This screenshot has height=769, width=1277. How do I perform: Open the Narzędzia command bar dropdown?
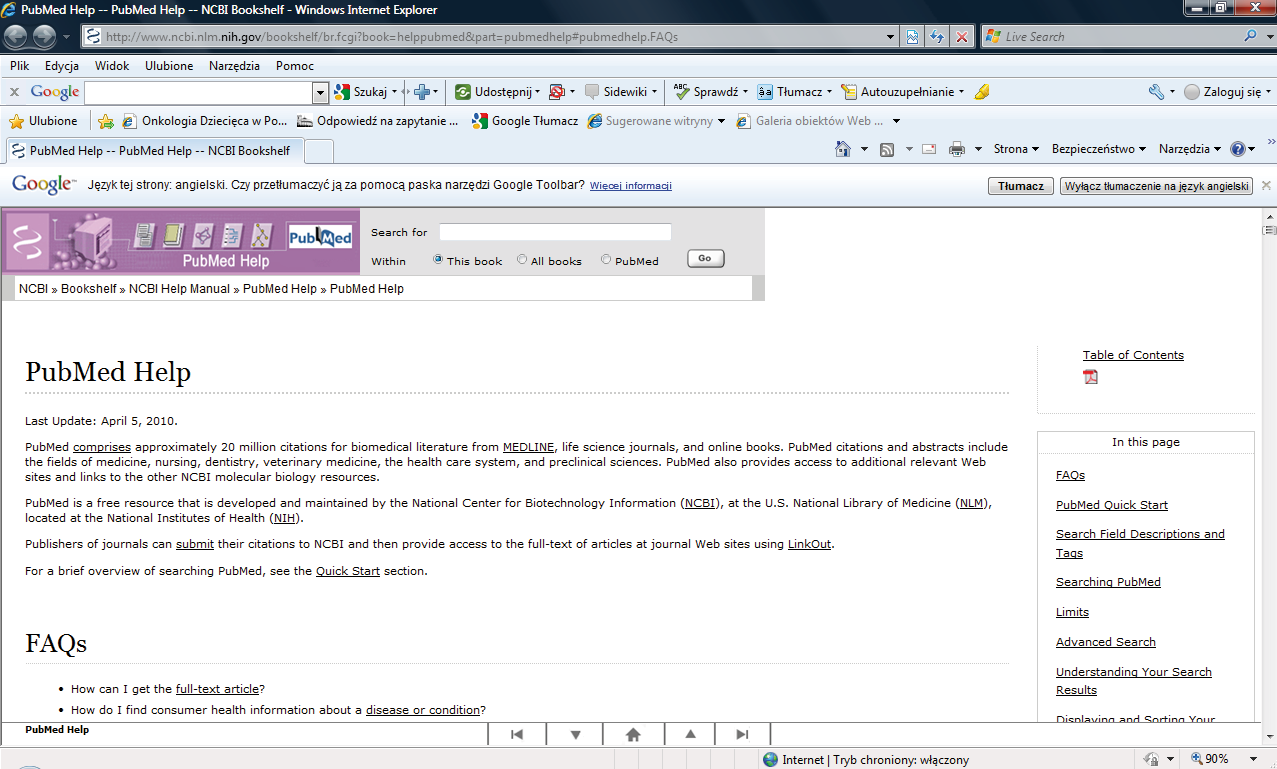click(x=1190, y=149)
